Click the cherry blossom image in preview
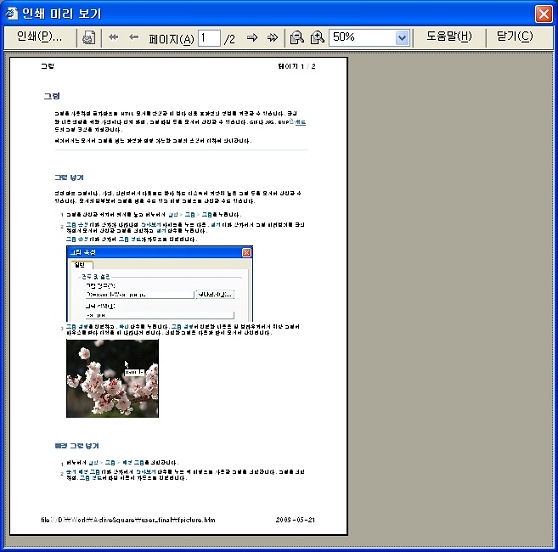 pyautogui.click(x=112, y=378)
